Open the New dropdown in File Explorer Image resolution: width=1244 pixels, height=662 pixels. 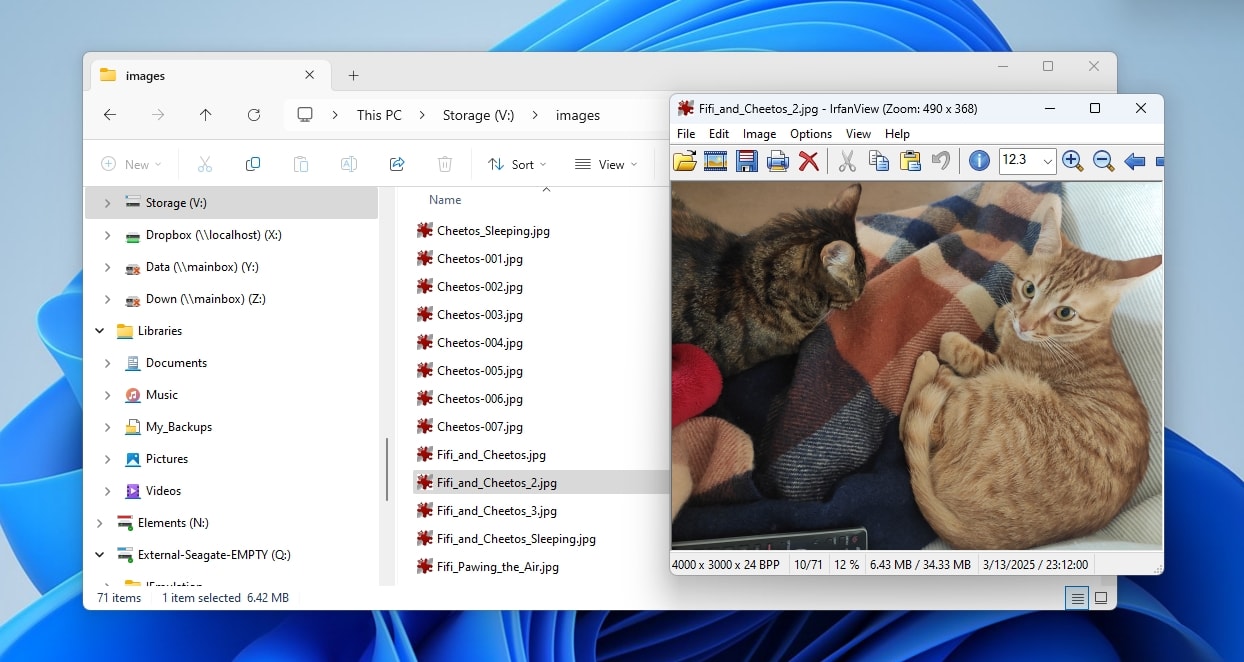[131, 164]
